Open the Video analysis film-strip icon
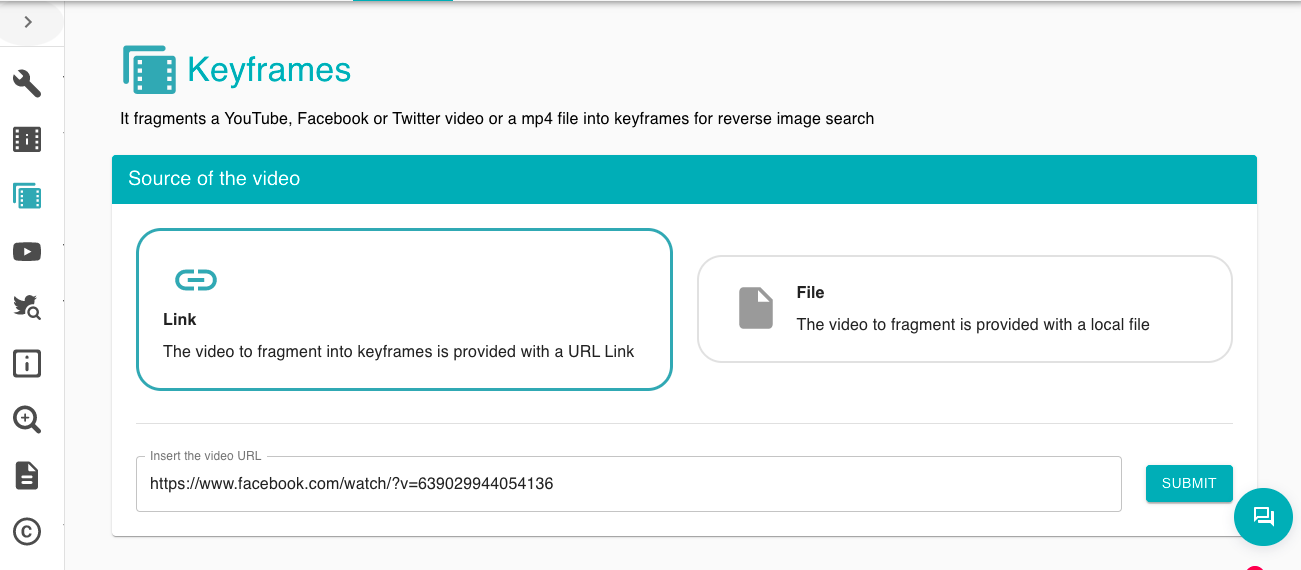This screenshot has height=570, width=1301. coord(27,139)
